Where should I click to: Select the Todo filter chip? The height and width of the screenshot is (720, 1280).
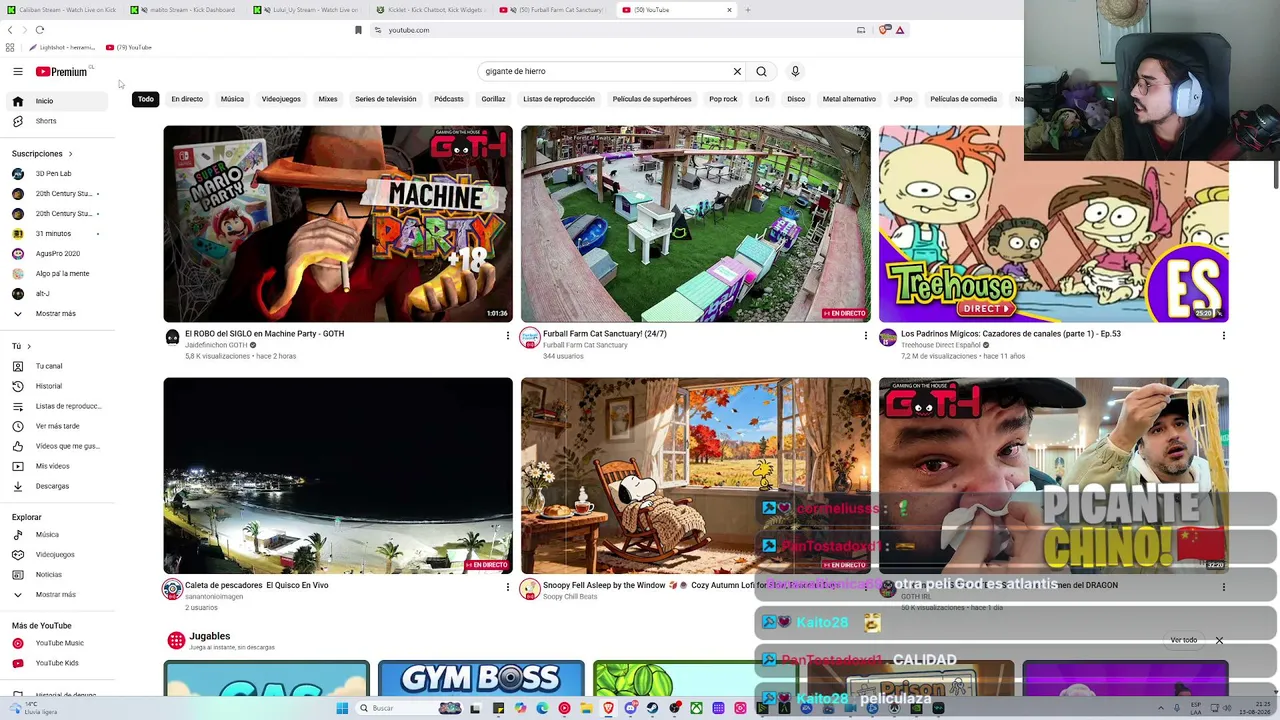tap(146, 99)
